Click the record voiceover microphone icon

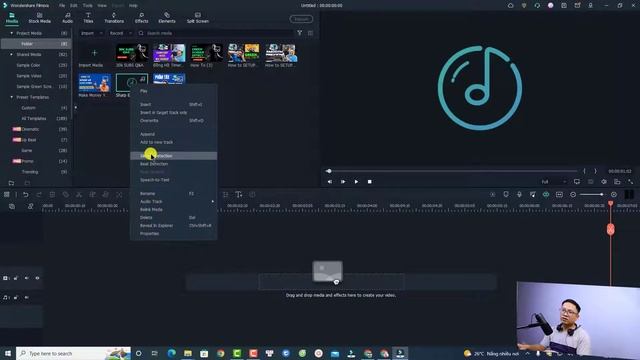tap(519, 195)
